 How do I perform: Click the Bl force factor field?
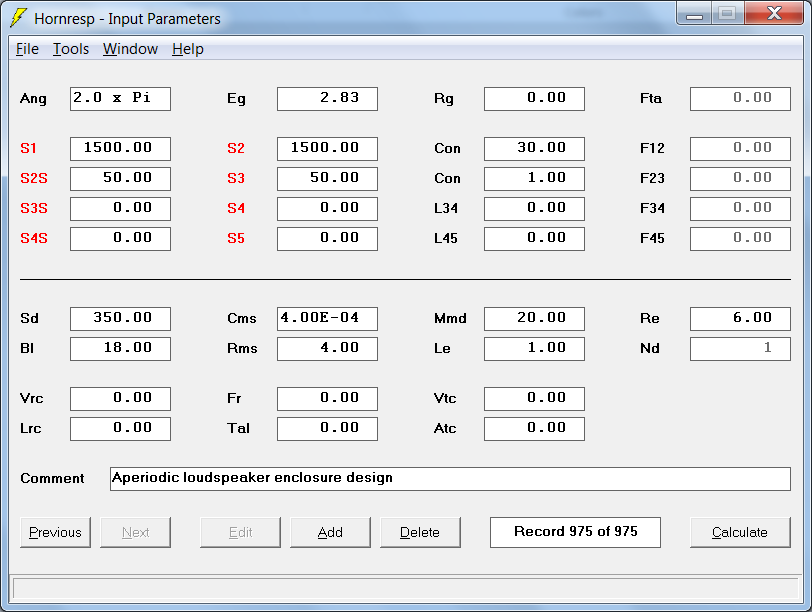click(x=120, y=348)
